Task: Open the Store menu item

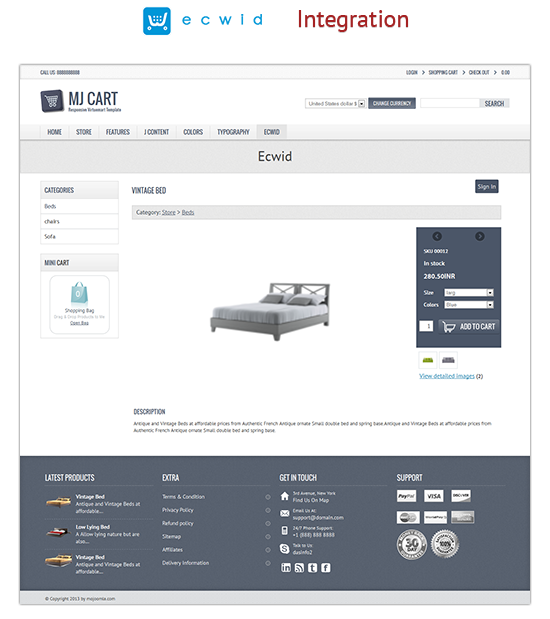Action: click(84, 132)
